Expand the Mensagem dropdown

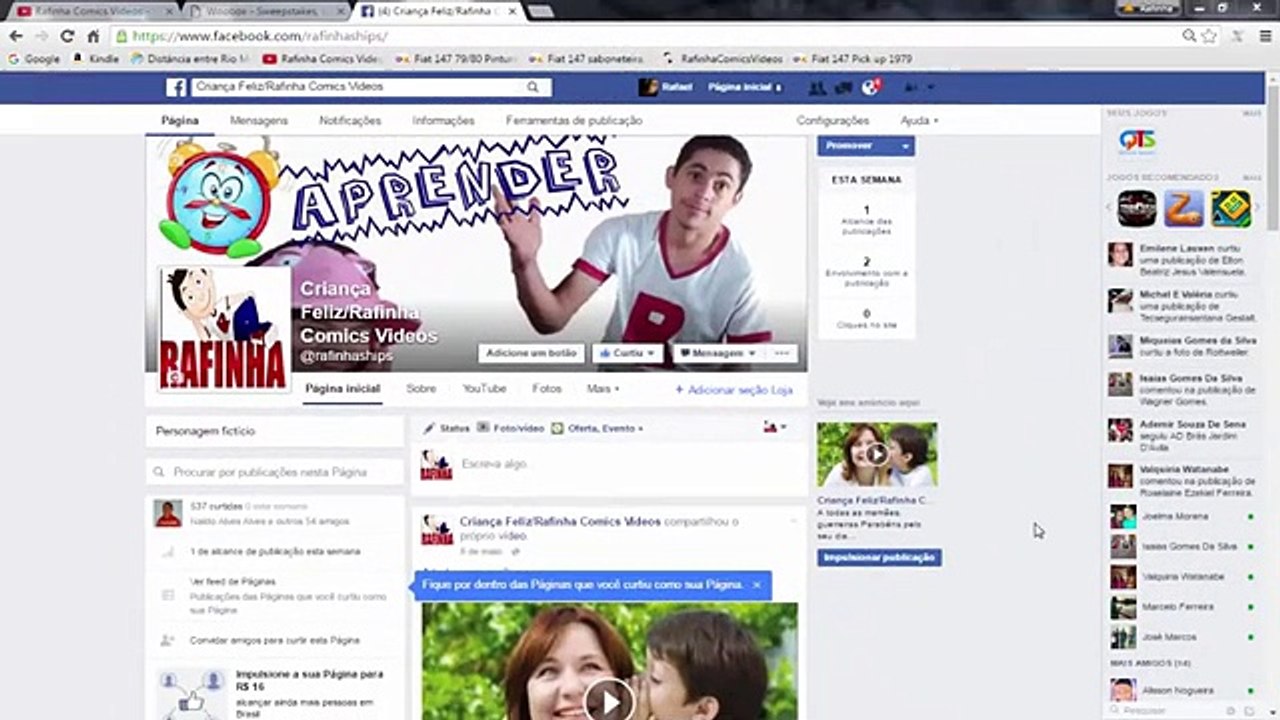pos(719,353)
